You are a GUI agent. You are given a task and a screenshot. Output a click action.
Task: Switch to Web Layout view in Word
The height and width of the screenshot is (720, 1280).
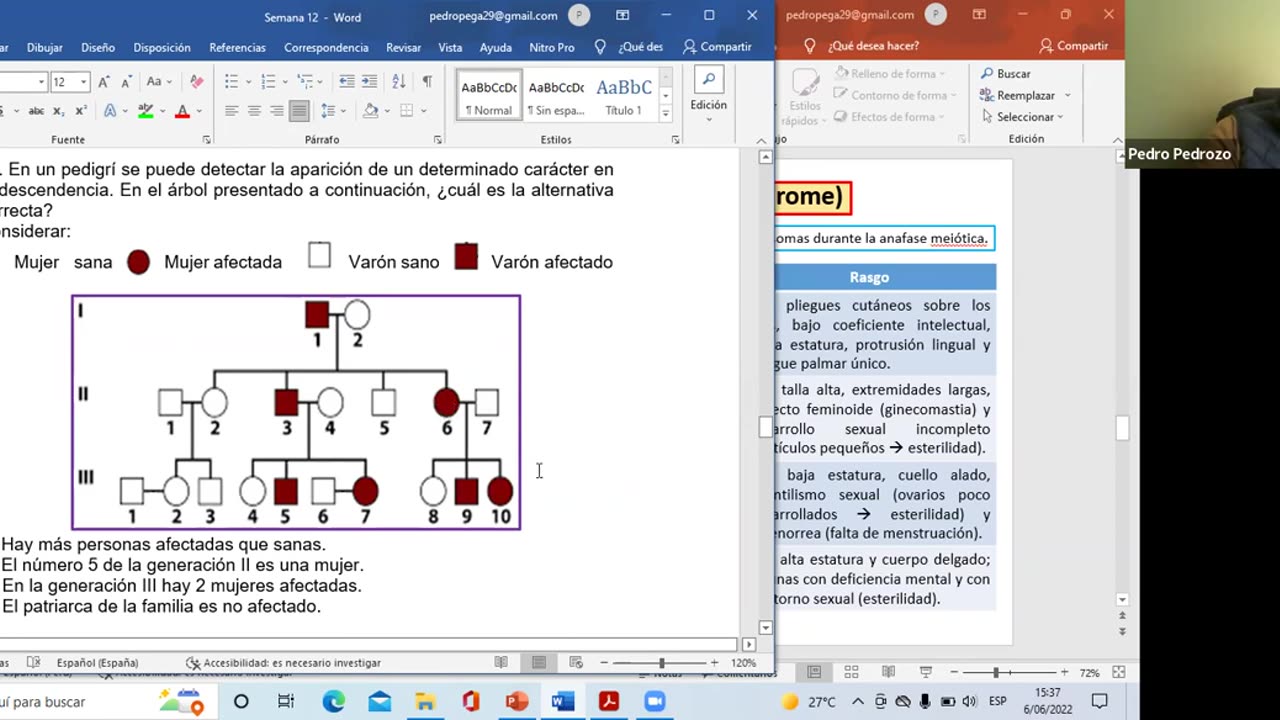[576, 662]
